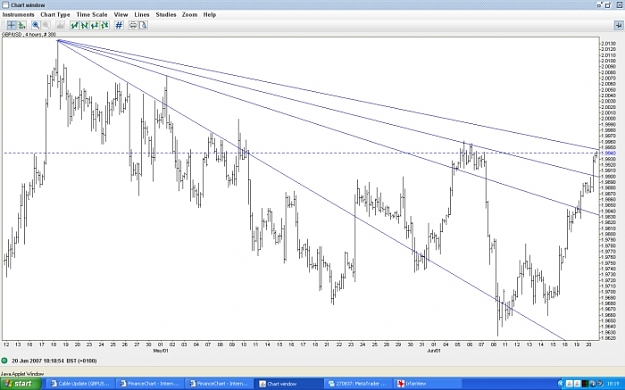Click the Java Applet Window status text
625x390 pixels.
(x=22, y=374)
